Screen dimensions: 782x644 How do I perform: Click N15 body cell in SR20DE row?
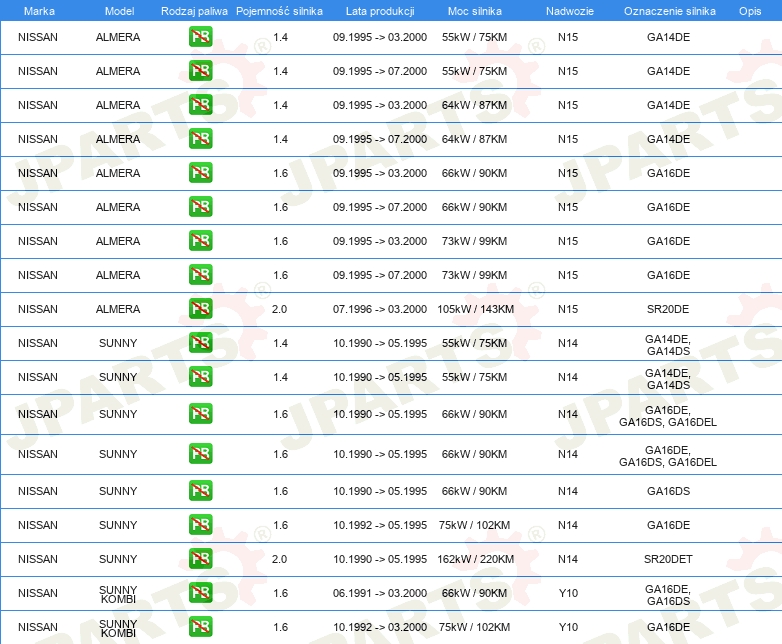point(568,309)
